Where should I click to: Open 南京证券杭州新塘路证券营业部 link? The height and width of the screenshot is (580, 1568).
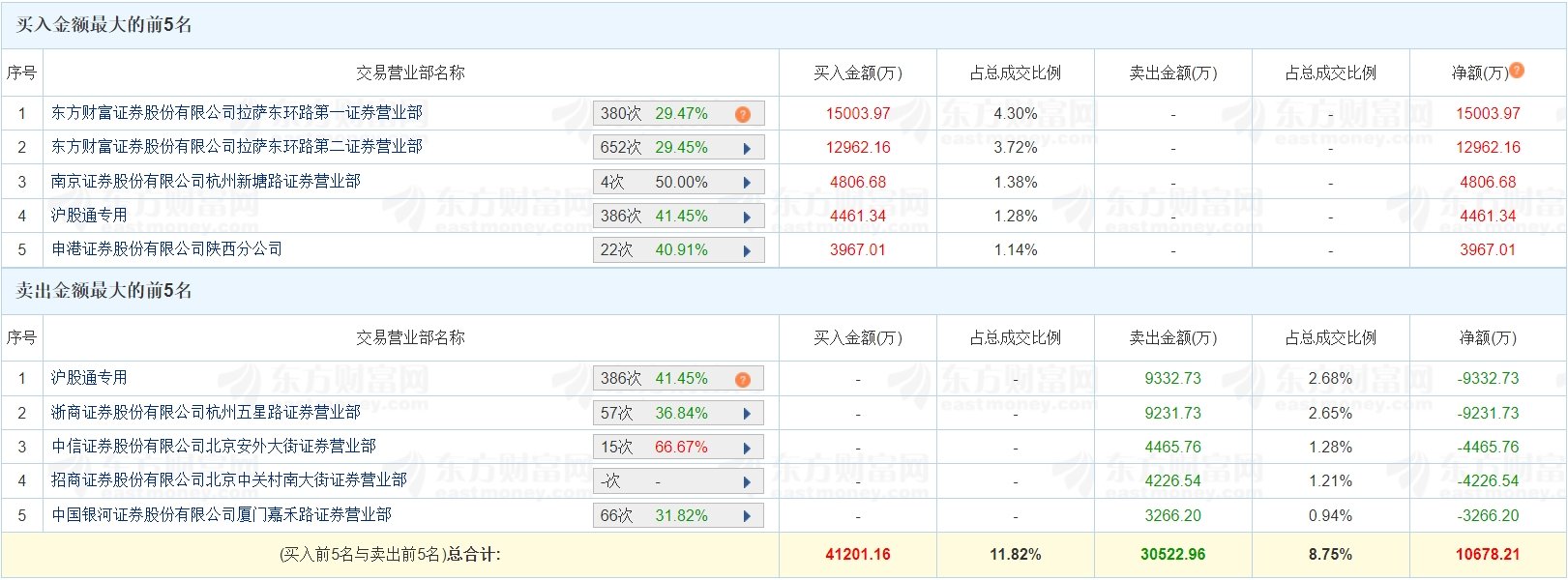click(206, 181)
